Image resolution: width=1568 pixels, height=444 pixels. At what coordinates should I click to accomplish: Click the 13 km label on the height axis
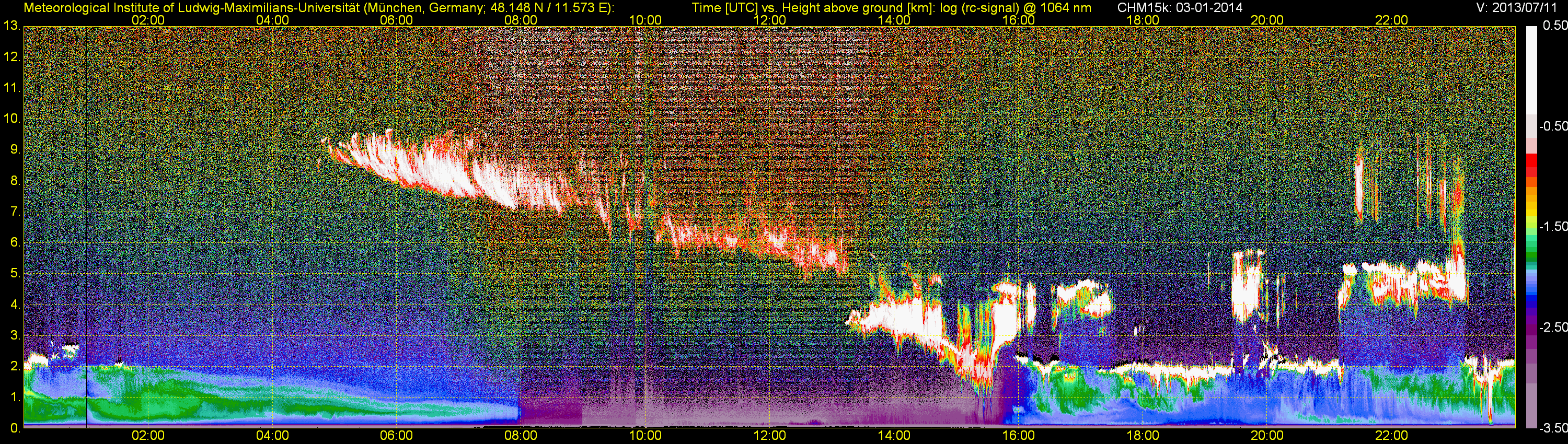coord(11,26)
